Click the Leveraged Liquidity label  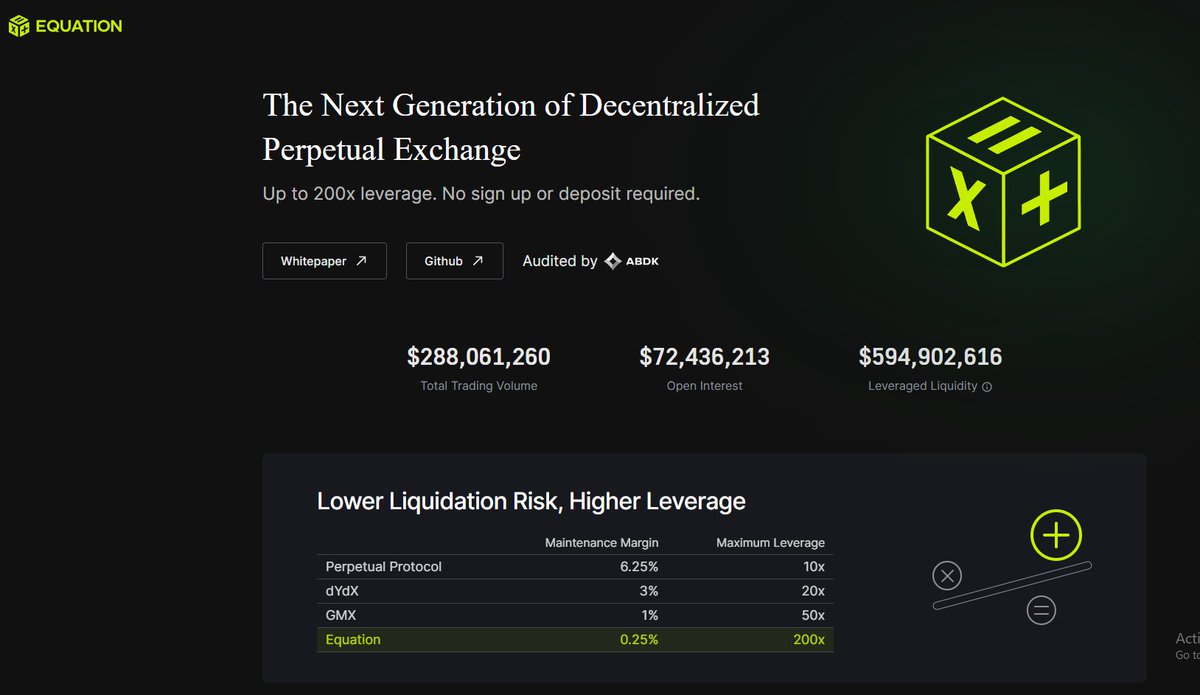[x=923, y=386]
